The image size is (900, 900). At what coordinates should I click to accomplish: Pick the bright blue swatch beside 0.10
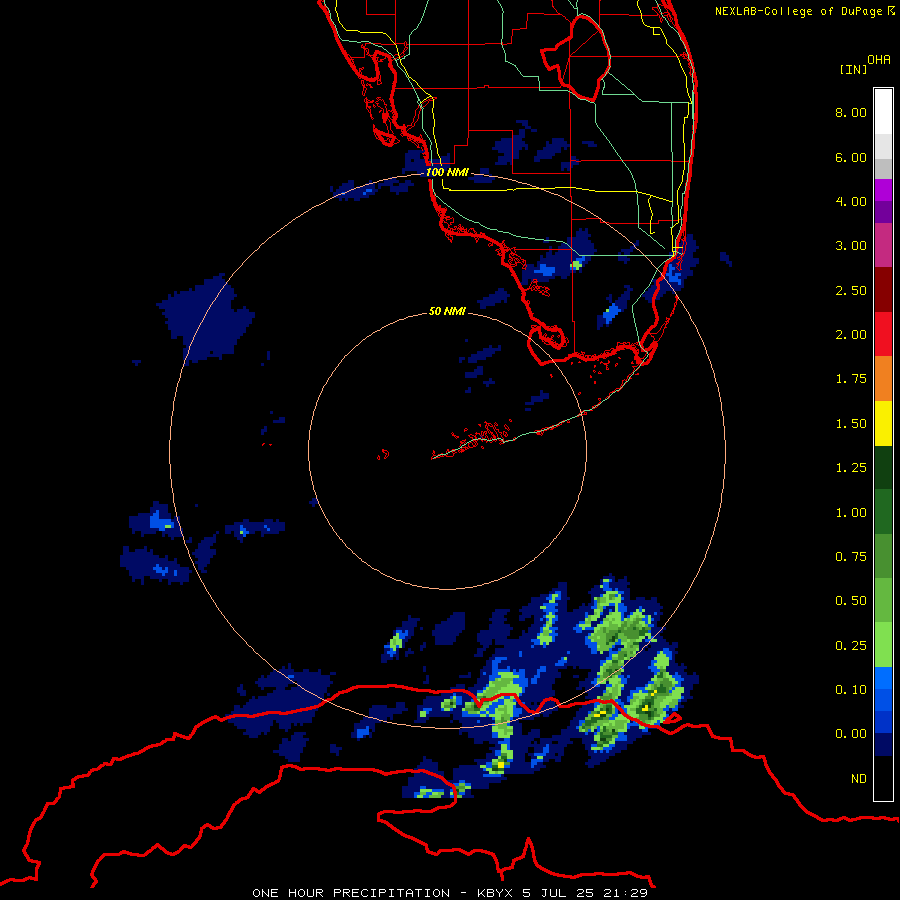point(883,678)
